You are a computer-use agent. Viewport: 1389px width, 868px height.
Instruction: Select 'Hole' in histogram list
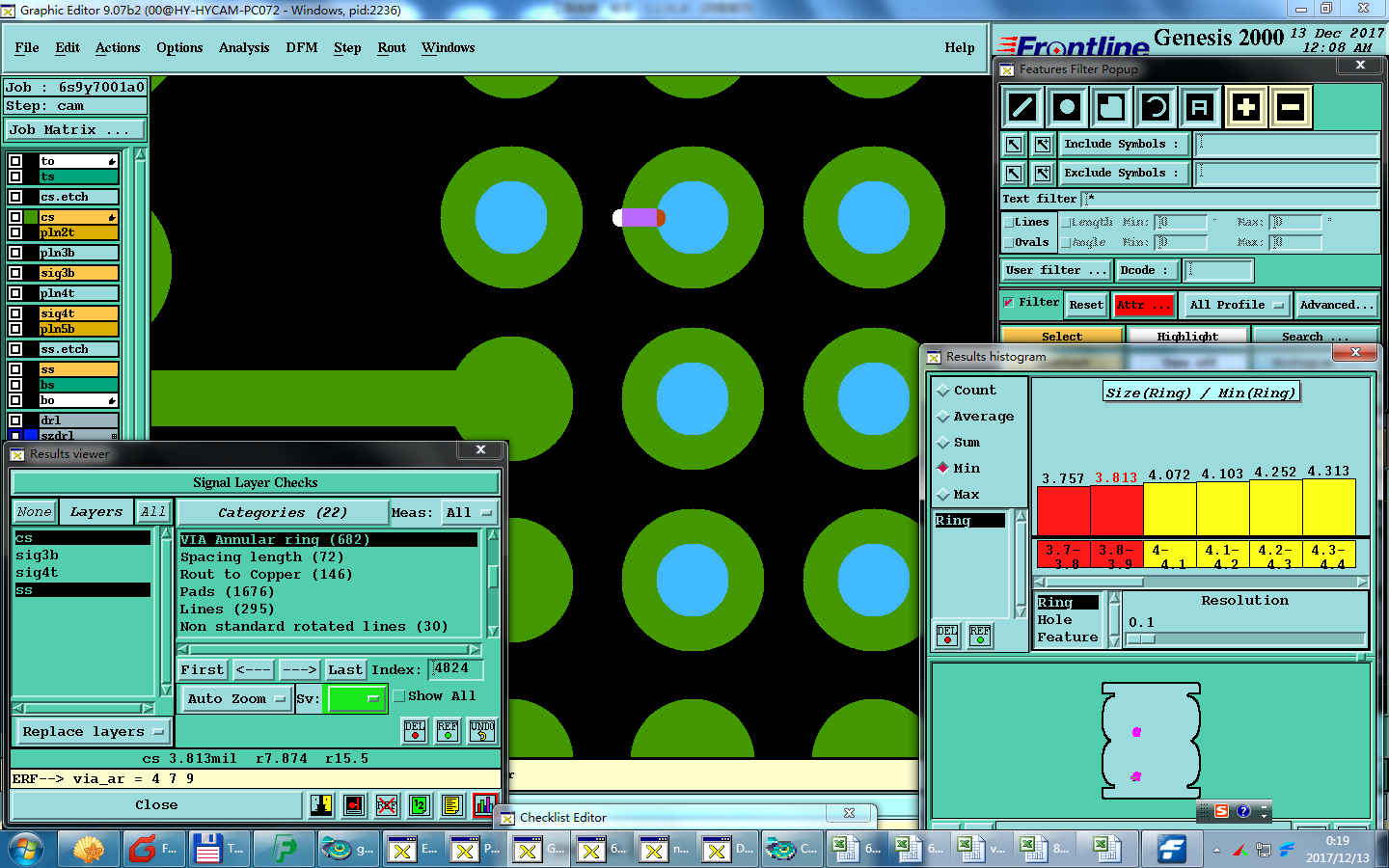(1068, 620)
